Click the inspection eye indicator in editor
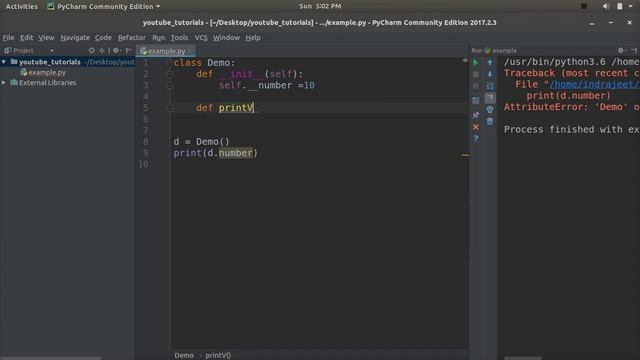 (465, 60)
